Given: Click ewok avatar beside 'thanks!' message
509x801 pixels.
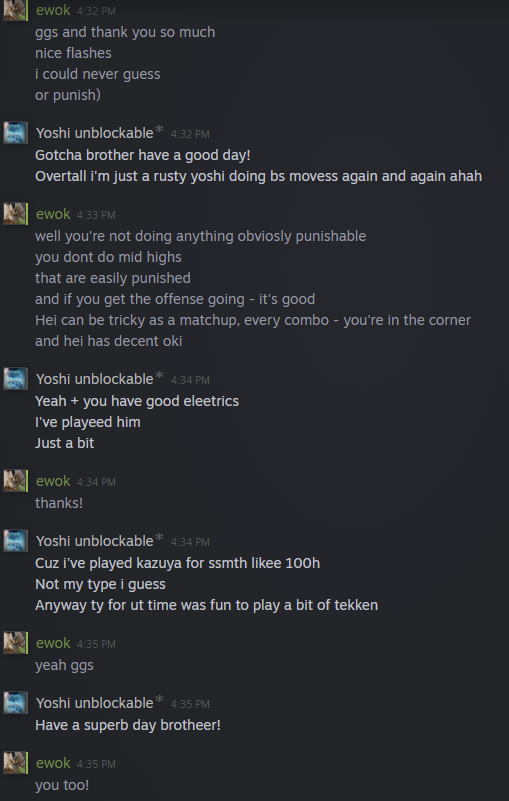Looking at the screenshot, I should [15, 481].
